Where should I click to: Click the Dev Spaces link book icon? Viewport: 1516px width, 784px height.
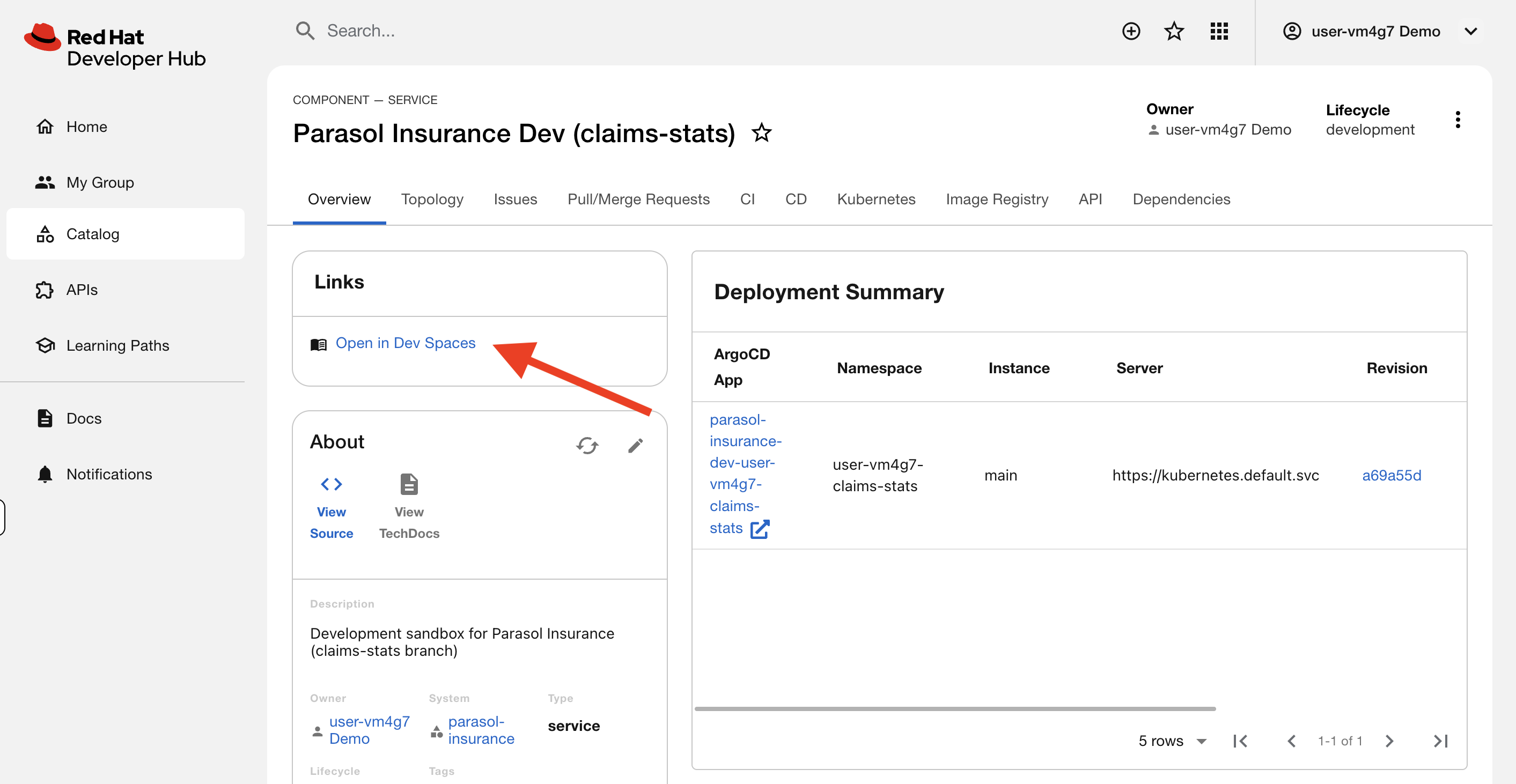pyautogui.click(x=319, y=345)
